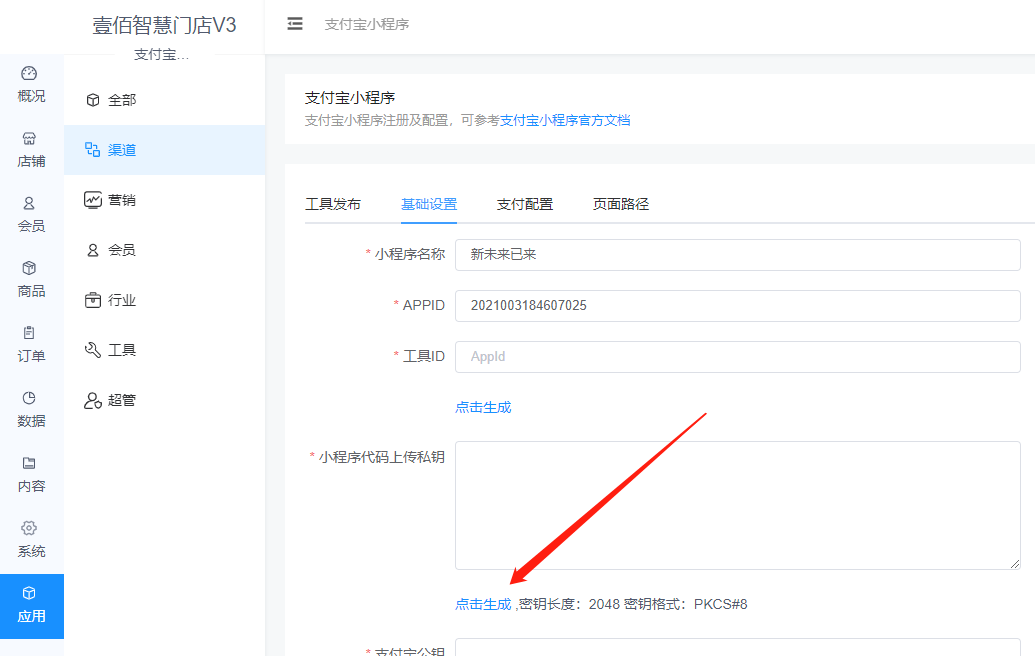The width and height of the screenshot is (1035, 656).
Task: Switch to the 页面路径 tab
Action: pos(620,205)
